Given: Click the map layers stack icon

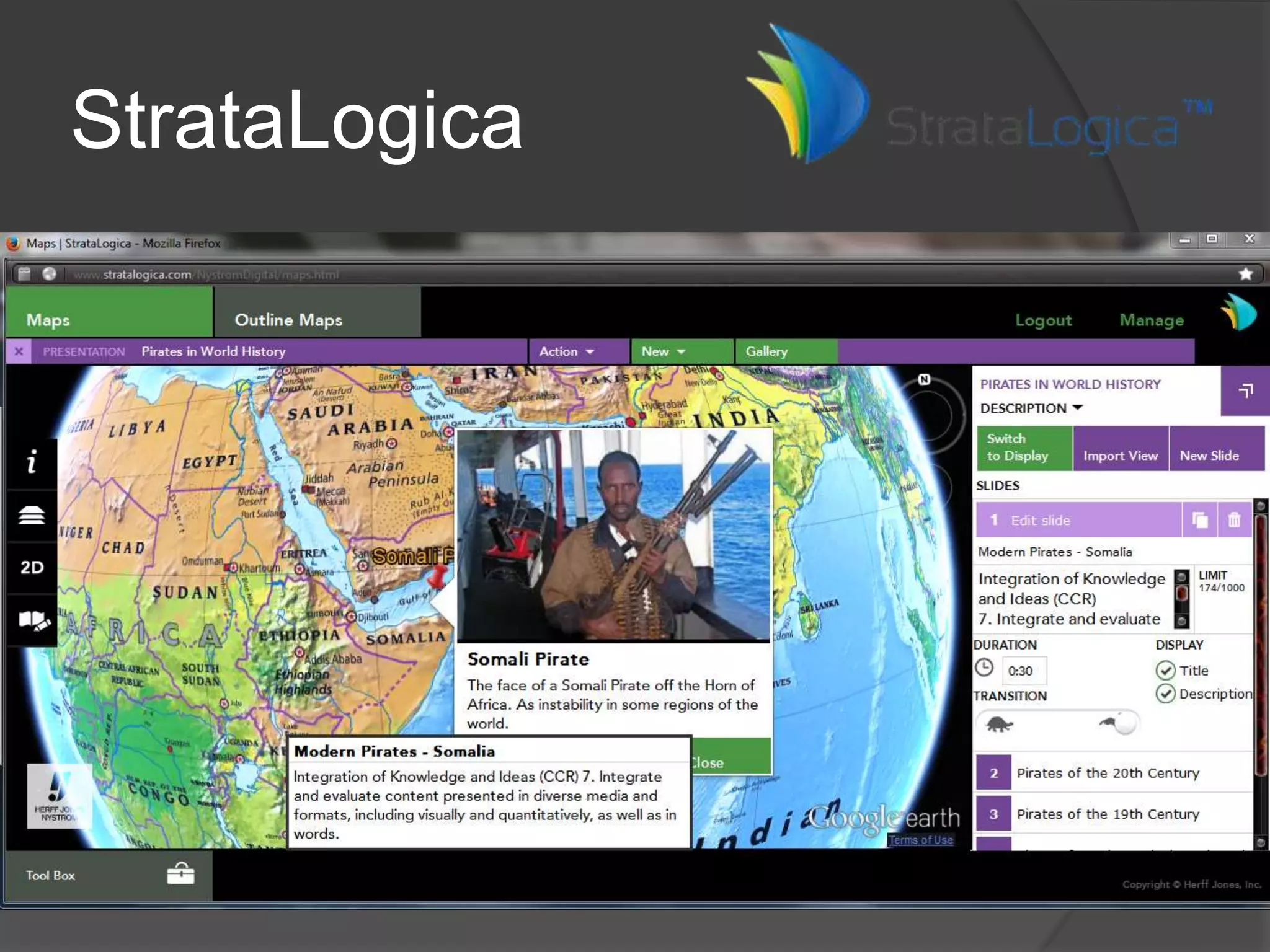Looking at the screenshot, I should tap(32, 515).
